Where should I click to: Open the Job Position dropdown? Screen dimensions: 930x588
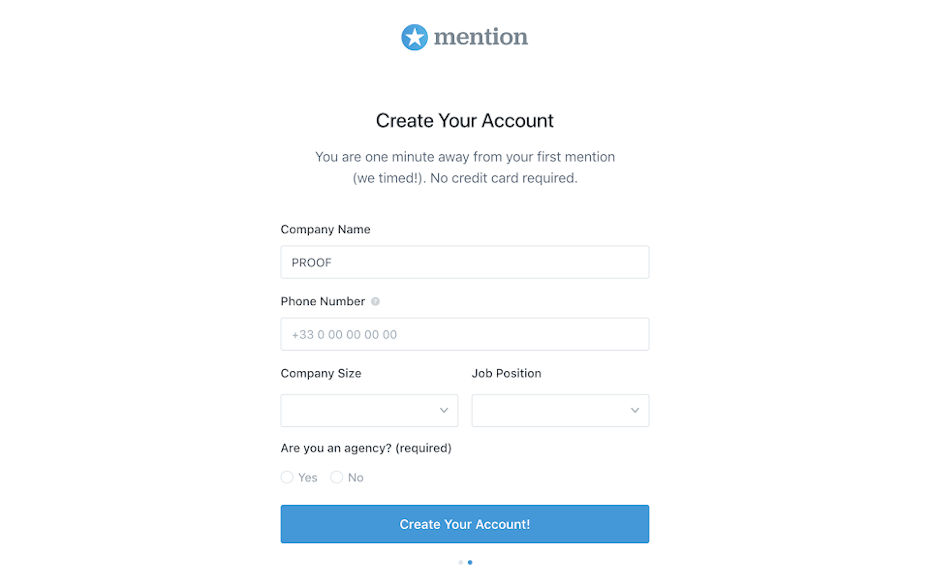[560, 410]
